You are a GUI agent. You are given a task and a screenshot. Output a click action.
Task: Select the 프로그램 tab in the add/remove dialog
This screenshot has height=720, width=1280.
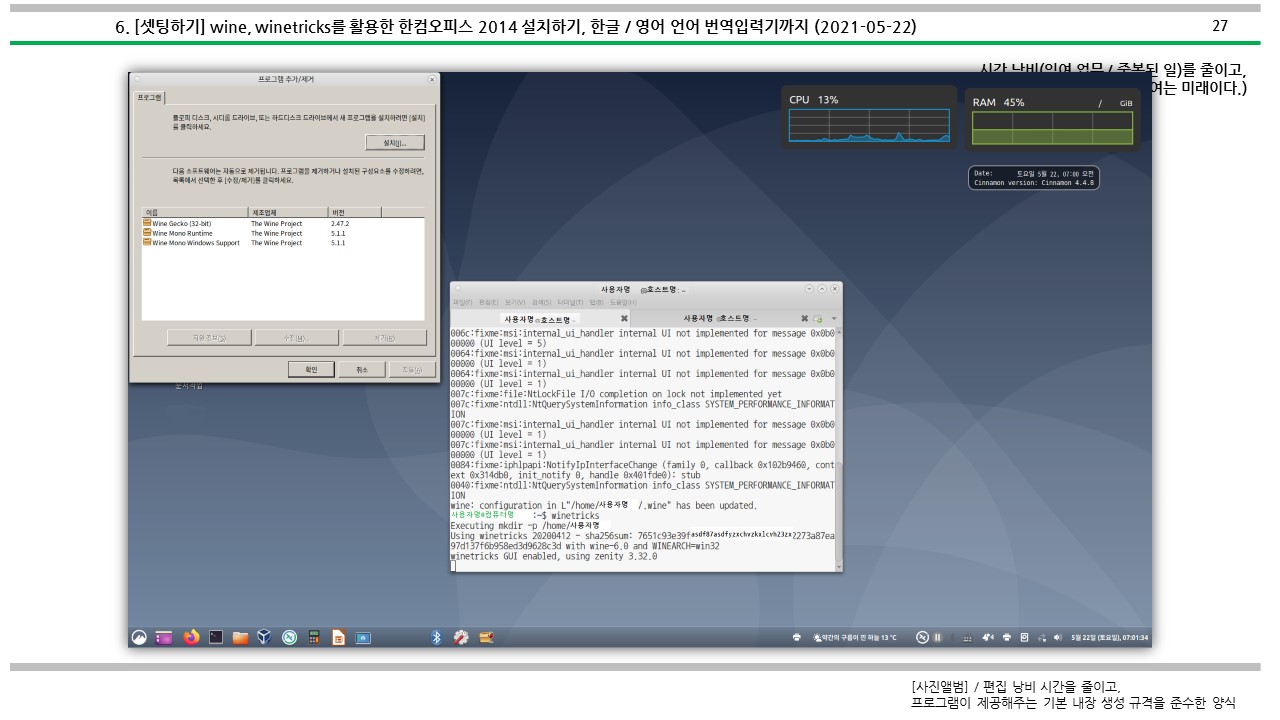149,98
